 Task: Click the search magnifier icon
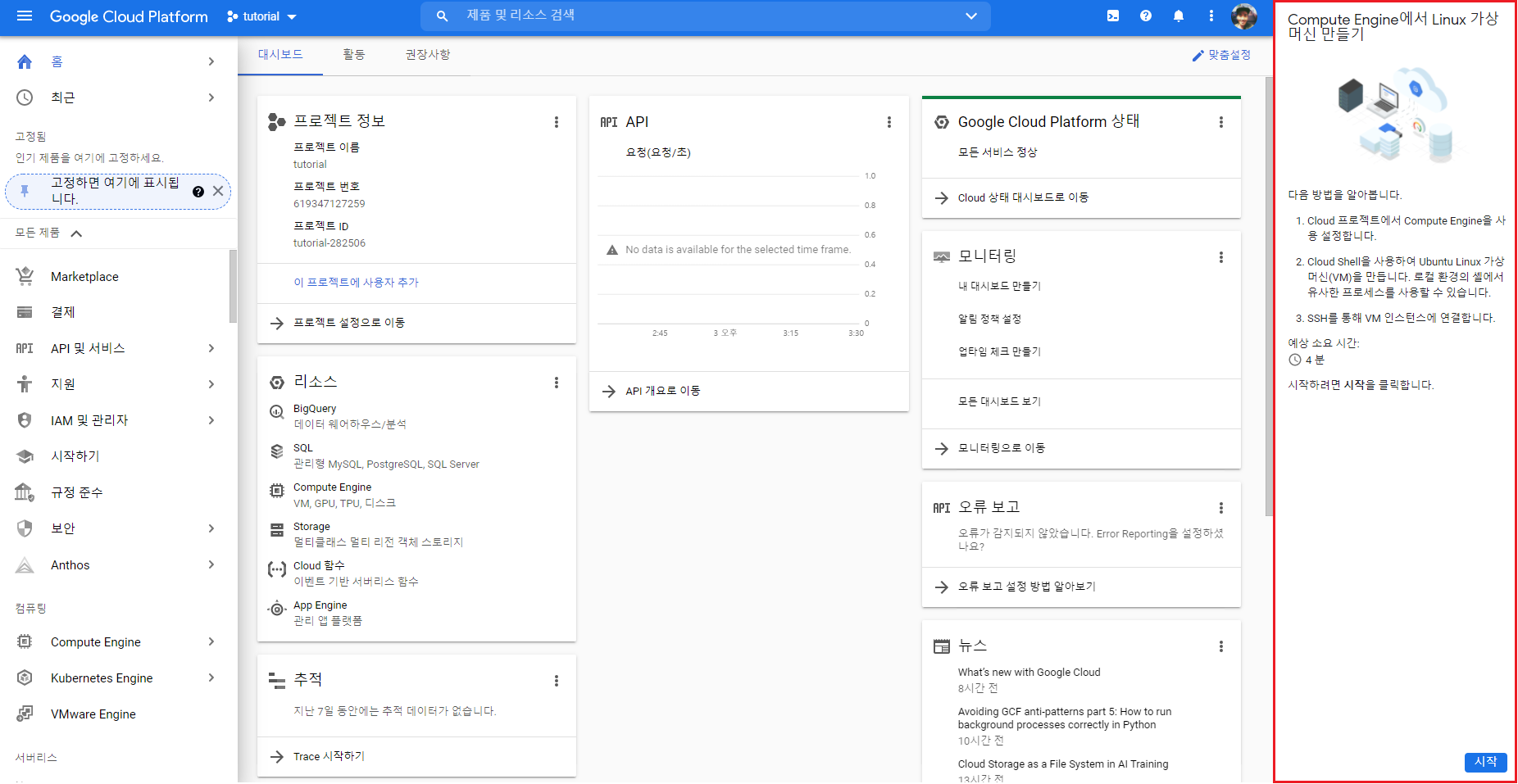443,16
